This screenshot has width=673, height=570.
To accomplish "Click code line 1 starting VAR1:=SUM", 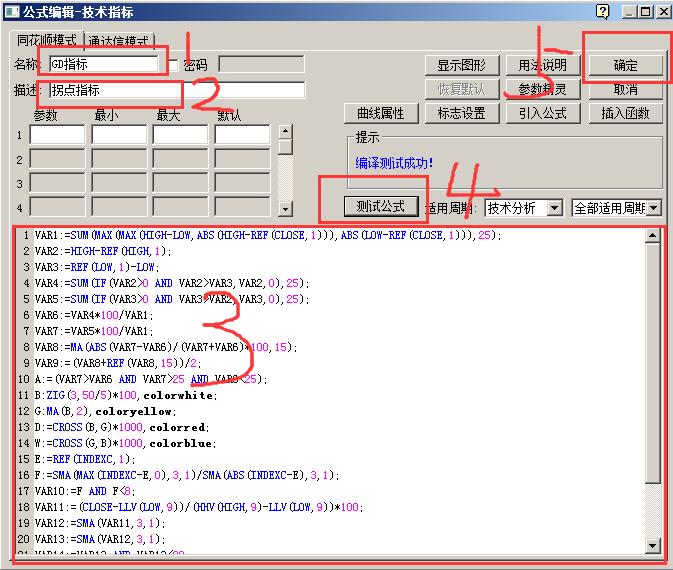I will pos(268,235).
